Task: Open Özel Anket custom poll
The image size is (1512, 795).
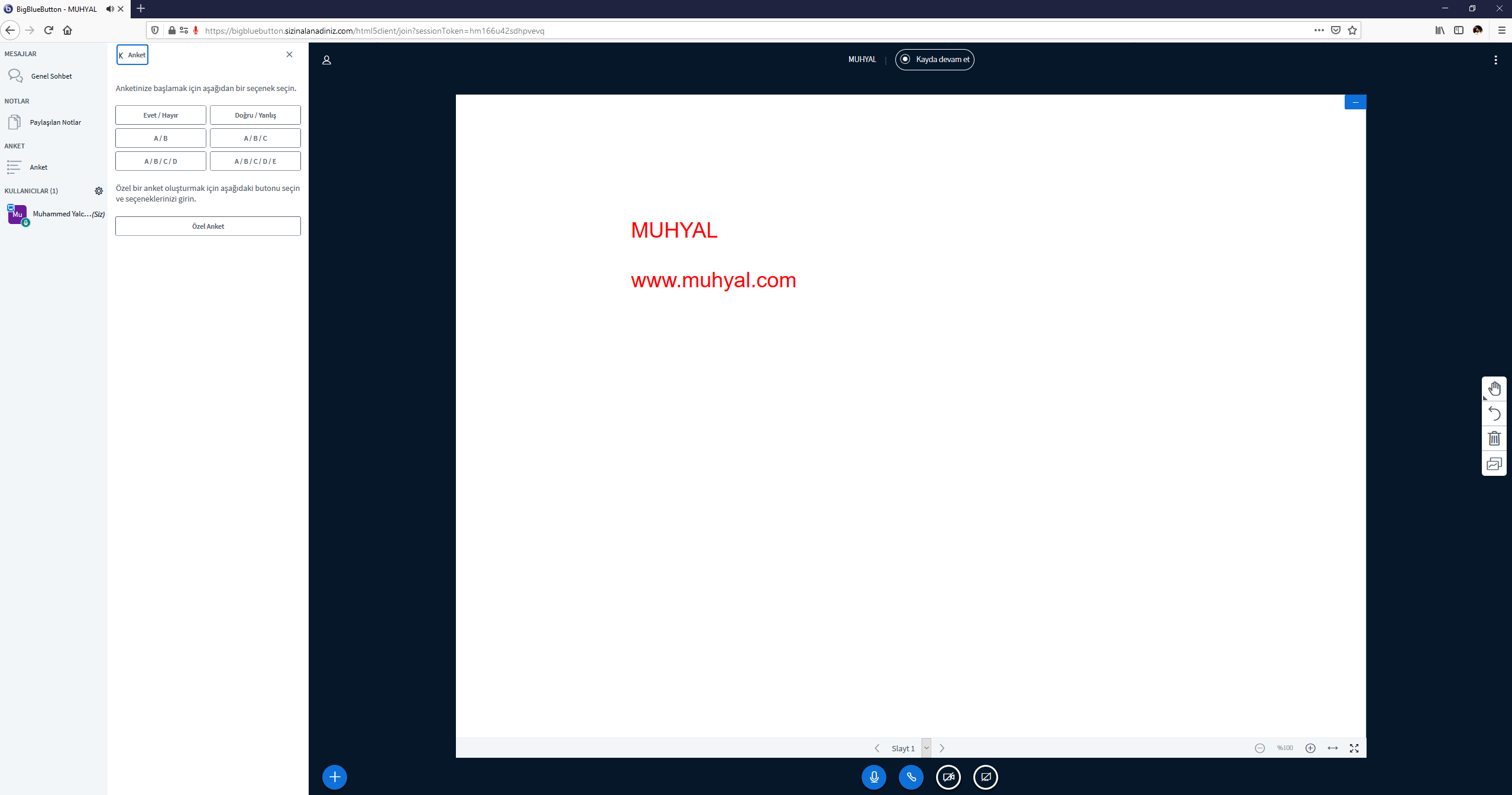Action: [x=208, y=226]
